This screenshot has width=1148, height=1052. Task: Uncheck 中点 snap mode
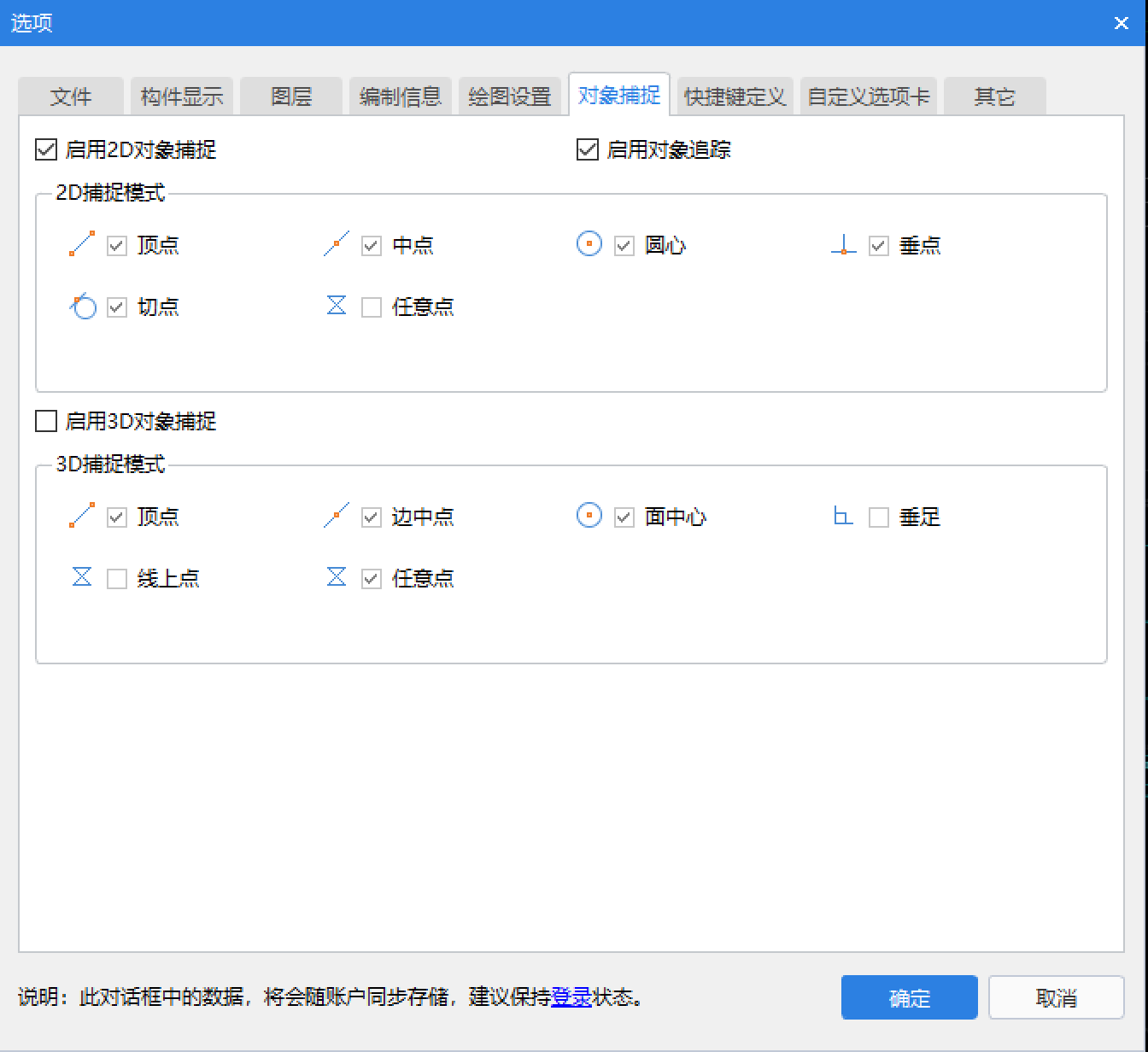pos(372,246)
